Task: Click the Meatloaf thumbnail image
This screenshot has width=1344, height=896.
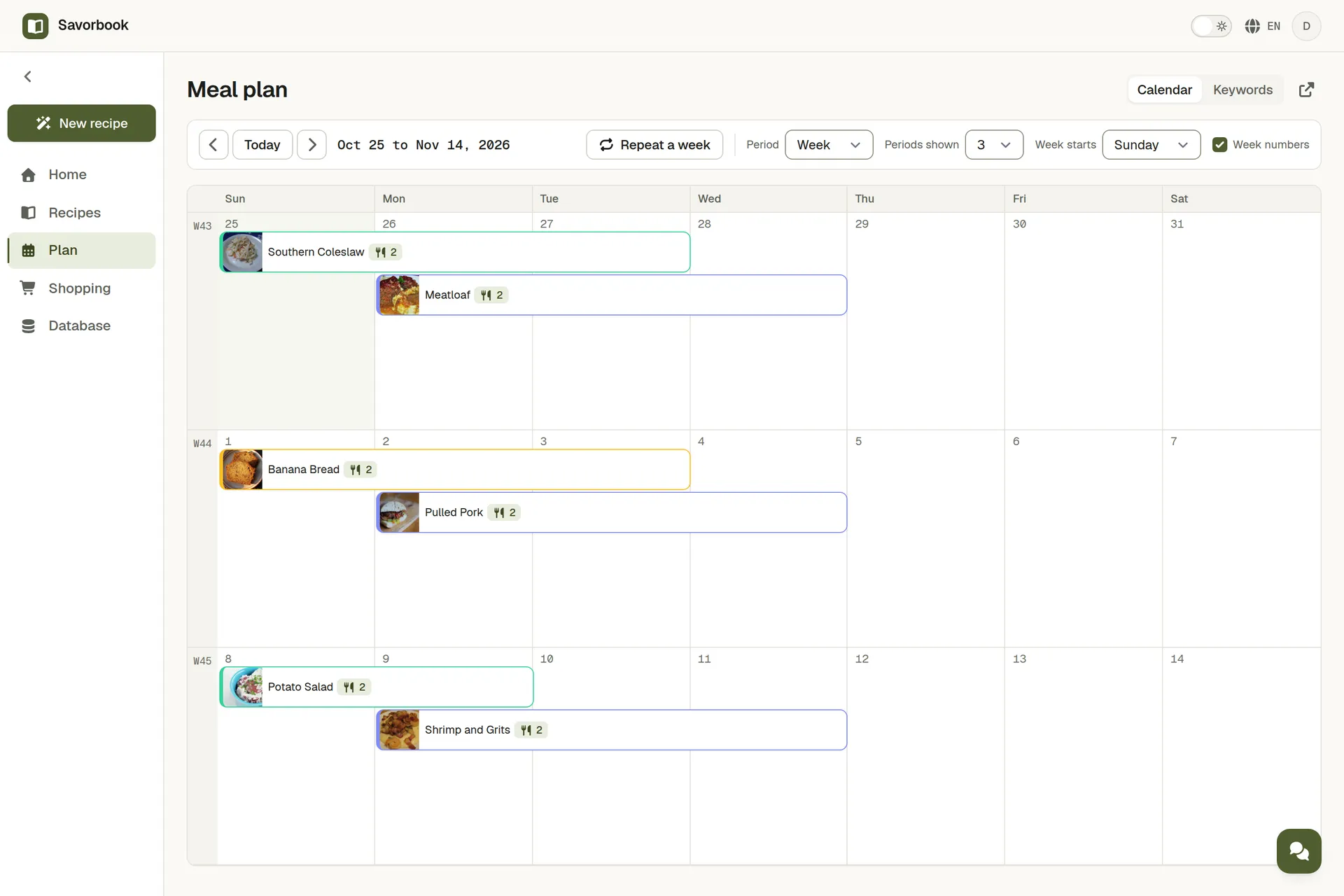Action: pos(399,295)
